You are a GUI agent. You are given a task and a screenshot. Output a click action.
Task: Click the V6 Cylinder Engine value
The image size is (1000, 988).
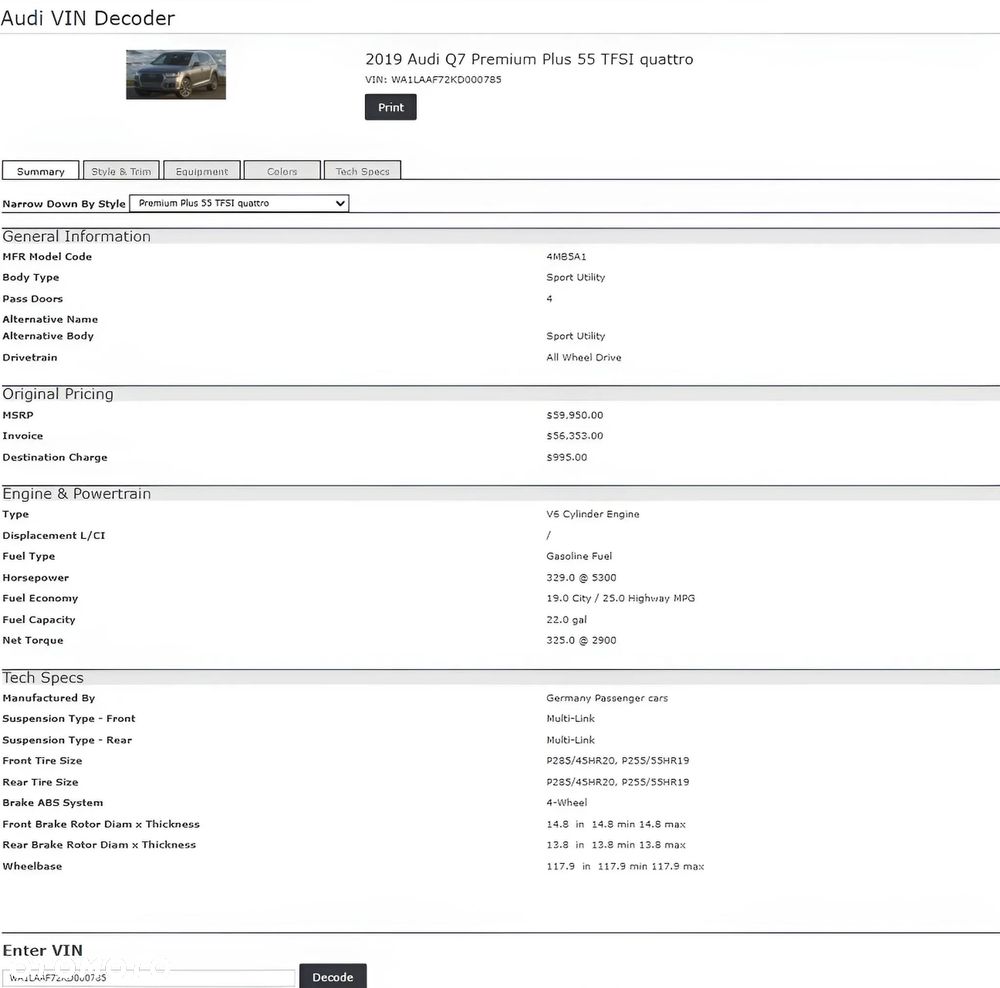tap(592, 514)
